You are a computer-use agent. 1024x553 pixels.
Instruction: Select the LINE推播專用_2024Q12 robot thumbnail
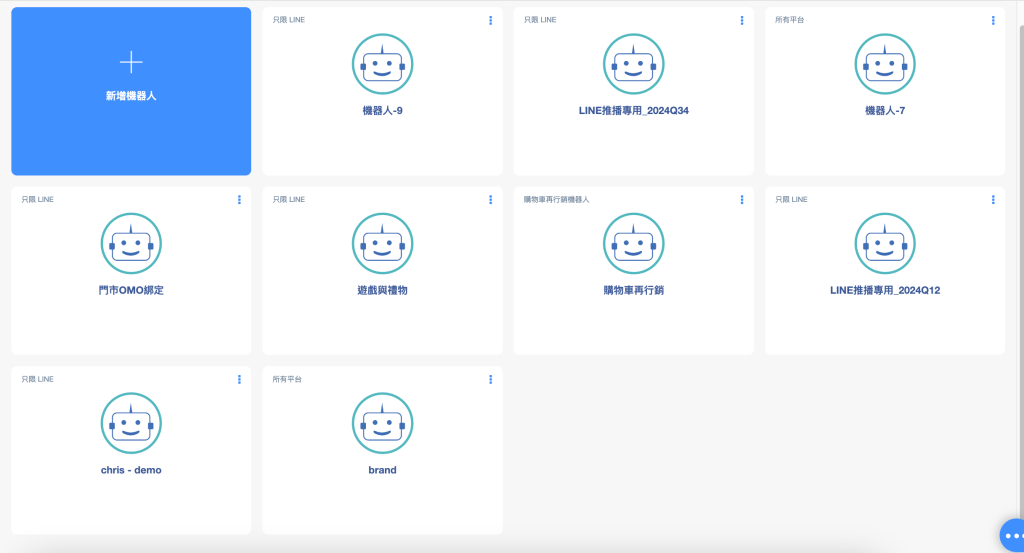[x=885, y=244]
